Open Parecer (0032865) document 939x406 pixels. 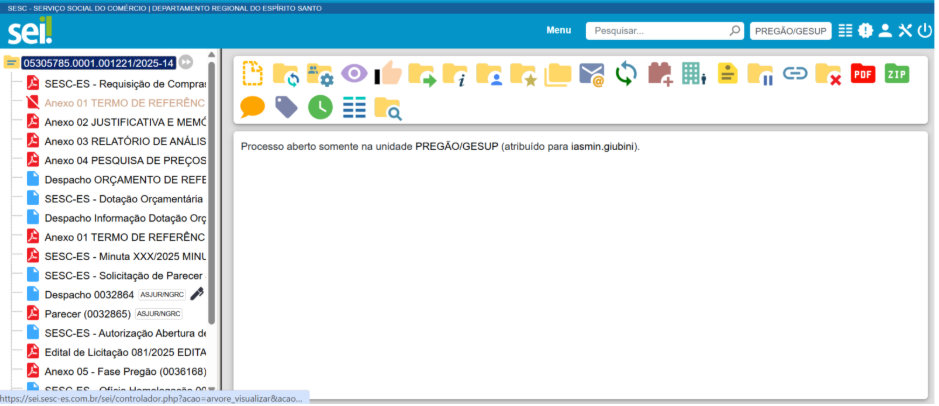88,313
